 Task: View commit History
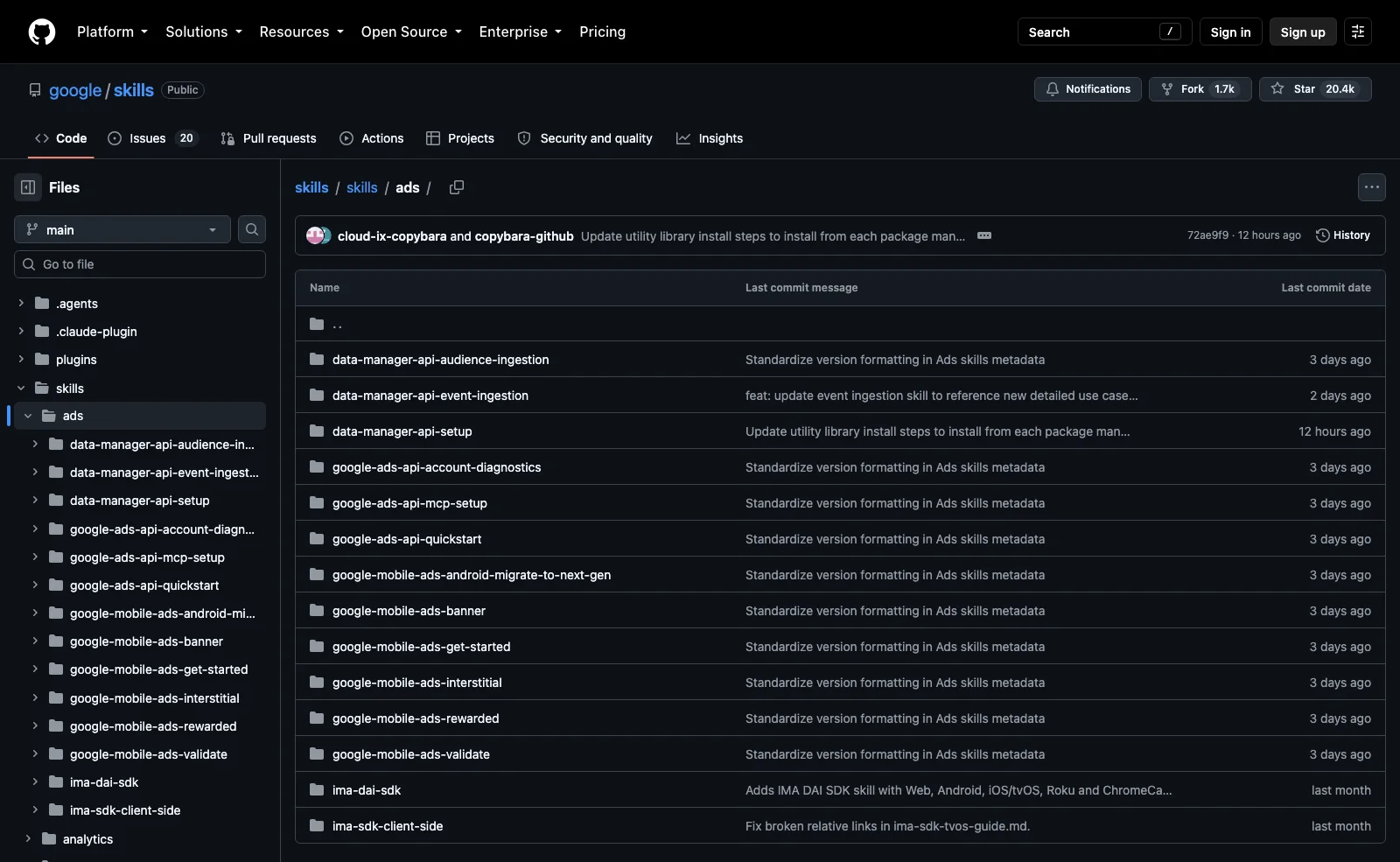[x=1343, y=235]
